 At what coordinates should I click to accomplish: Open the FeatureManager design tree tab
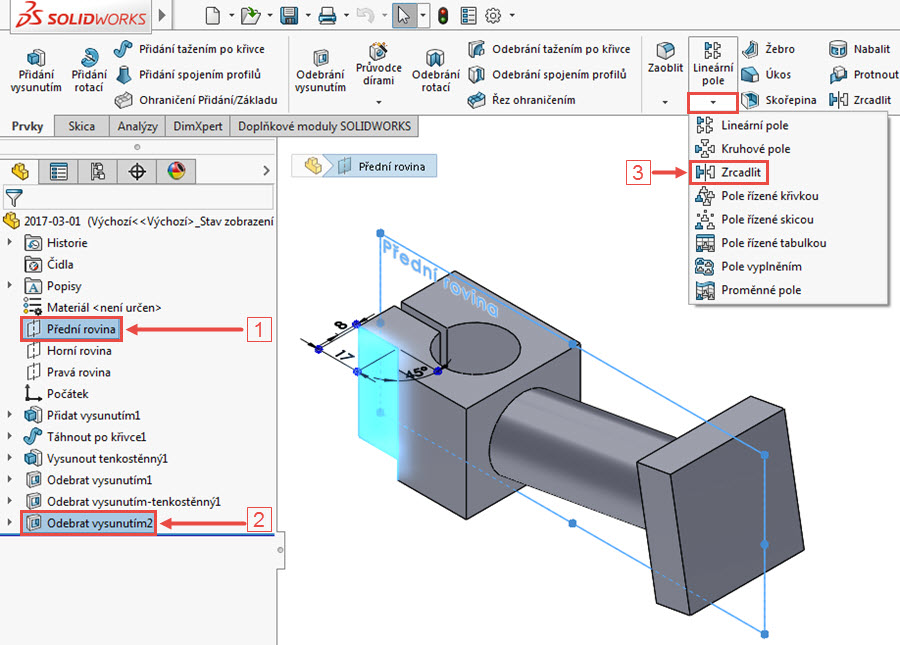coord(20,171)
